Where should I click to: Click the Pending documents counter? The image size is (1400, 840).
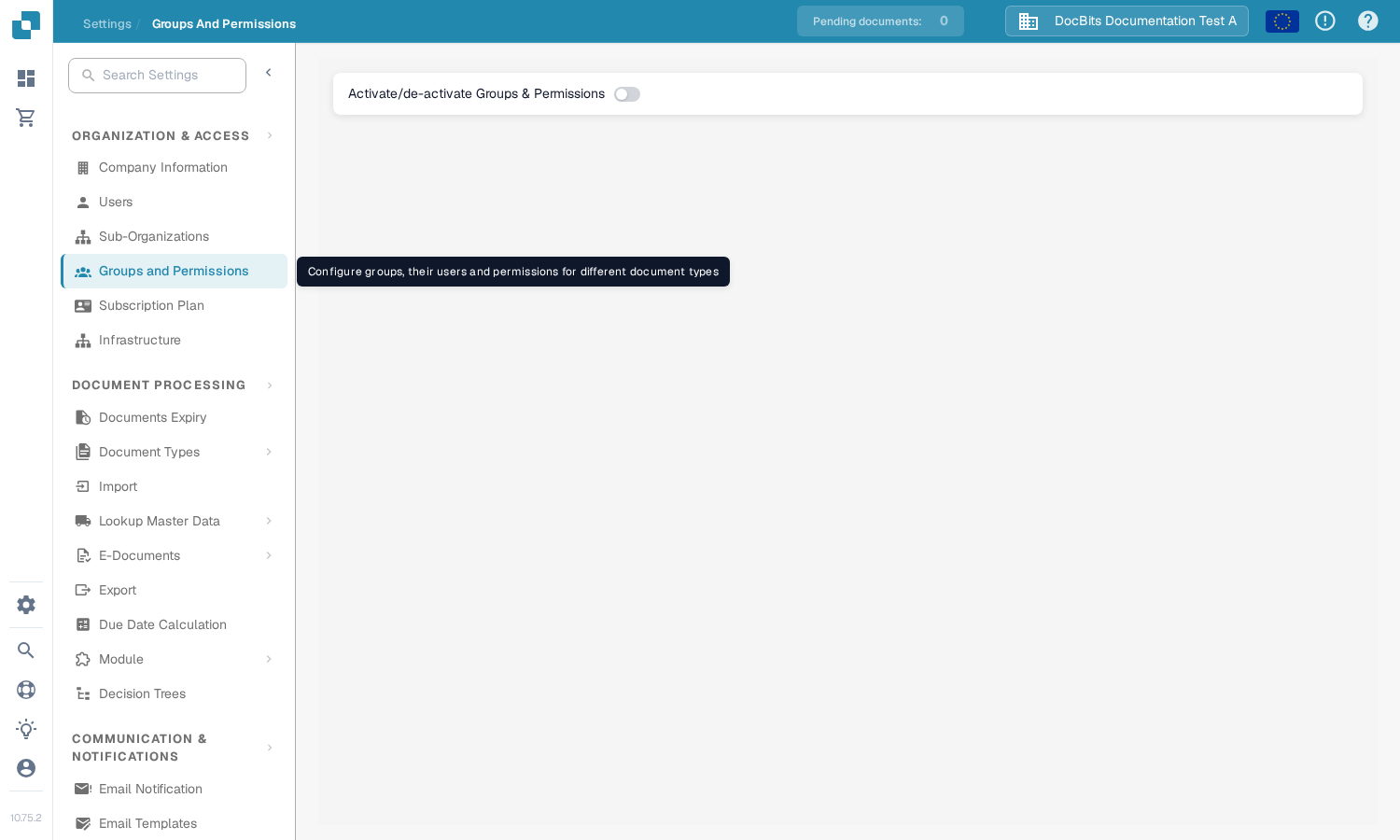click(880, 21)
